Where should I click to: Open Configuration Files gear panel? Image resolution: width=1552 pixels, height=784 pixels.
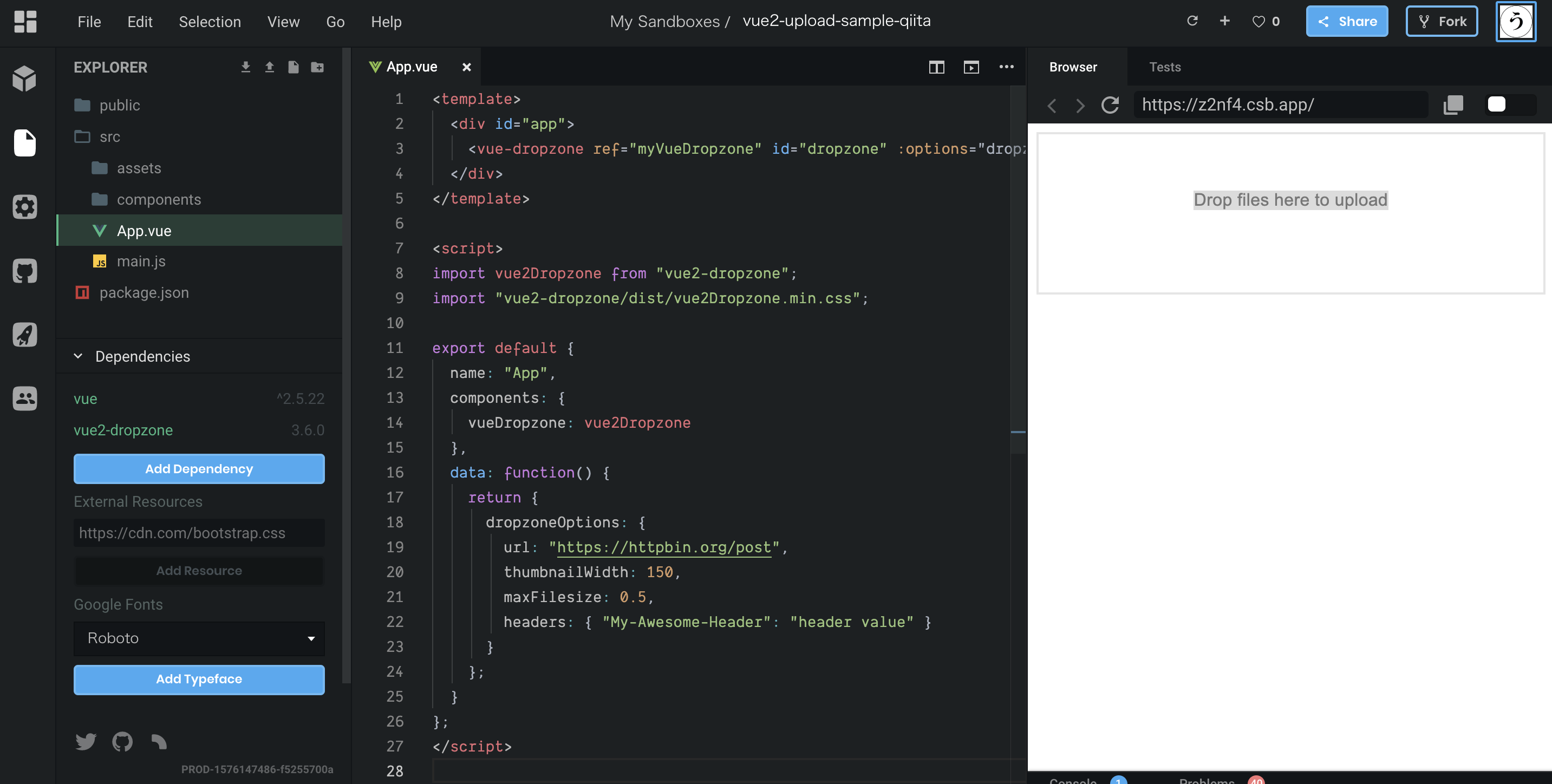point(25,207)
